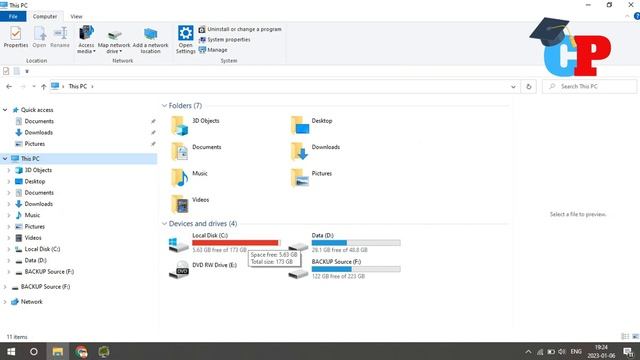
Task: Select Pictures under Quick access
Action: click(35, 144)
